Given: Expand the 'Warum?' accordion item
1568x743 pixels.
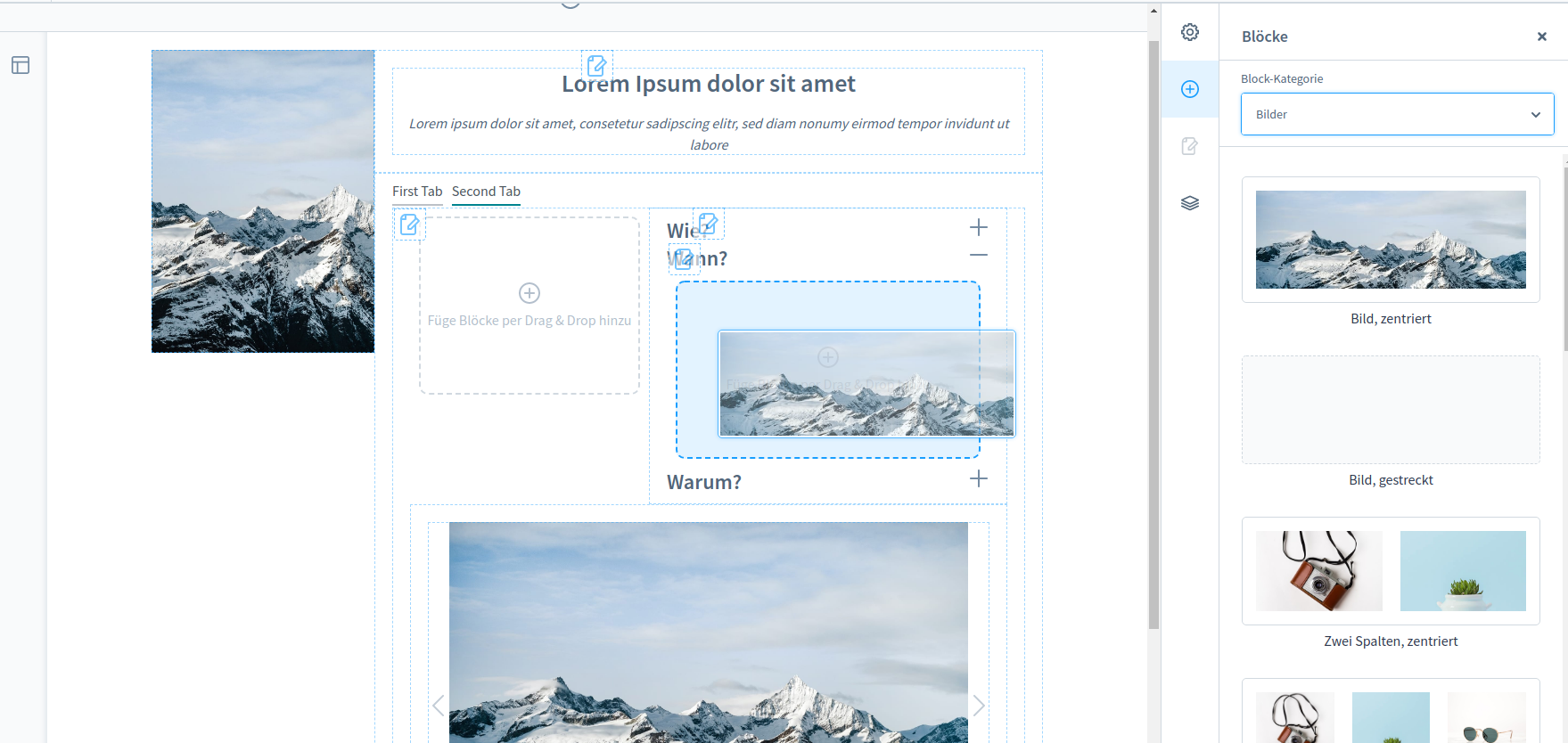Looking at the screenshot, I should 978,479.
